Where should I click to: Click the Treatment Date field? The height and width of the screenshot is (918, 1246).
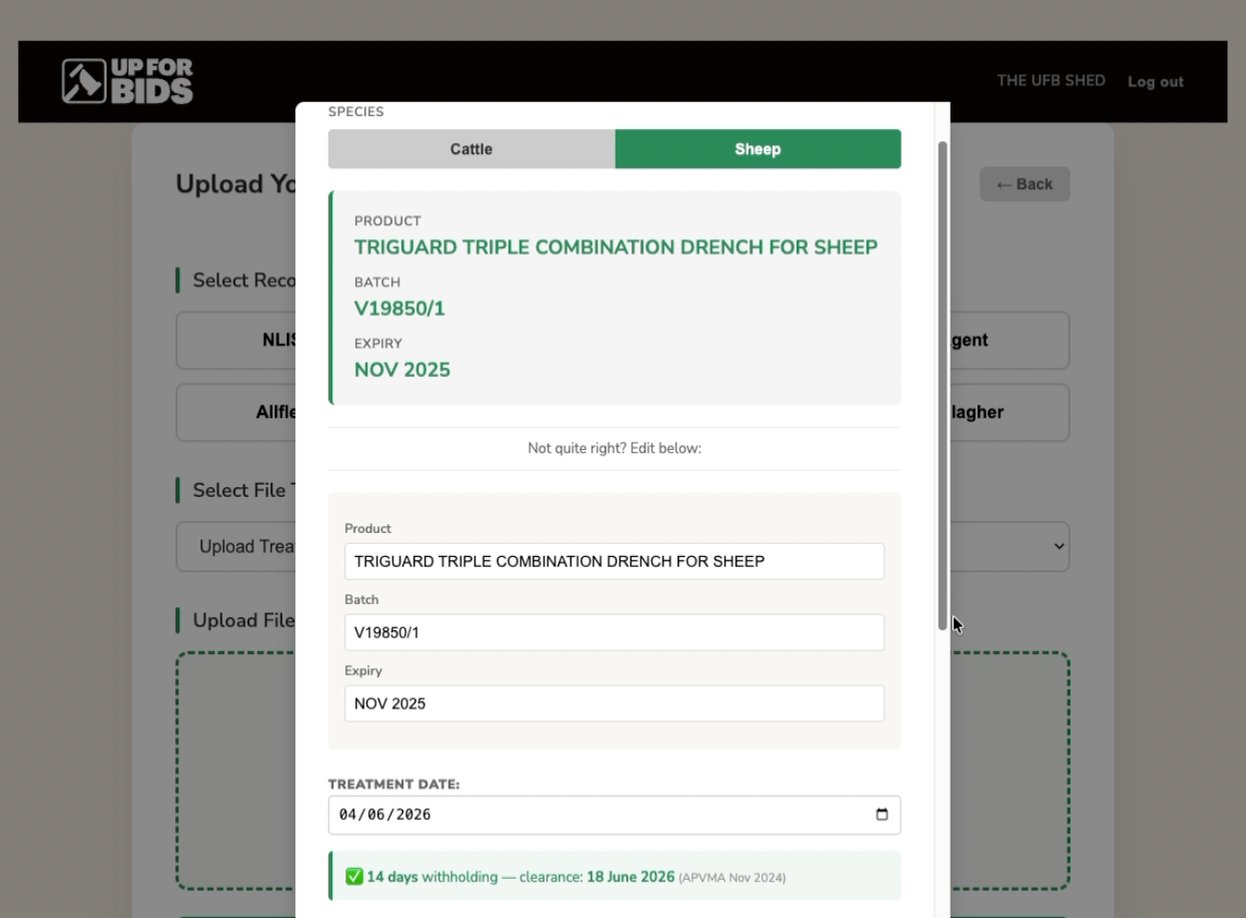614,815
